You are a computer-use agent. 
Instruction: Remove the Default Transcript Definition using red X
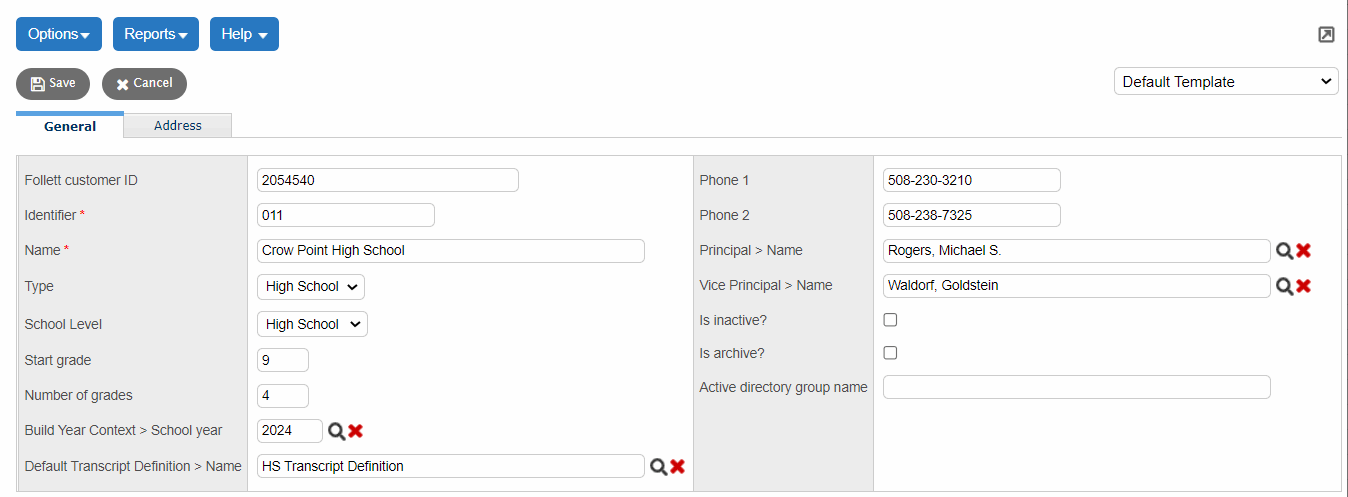click(677, 466)
